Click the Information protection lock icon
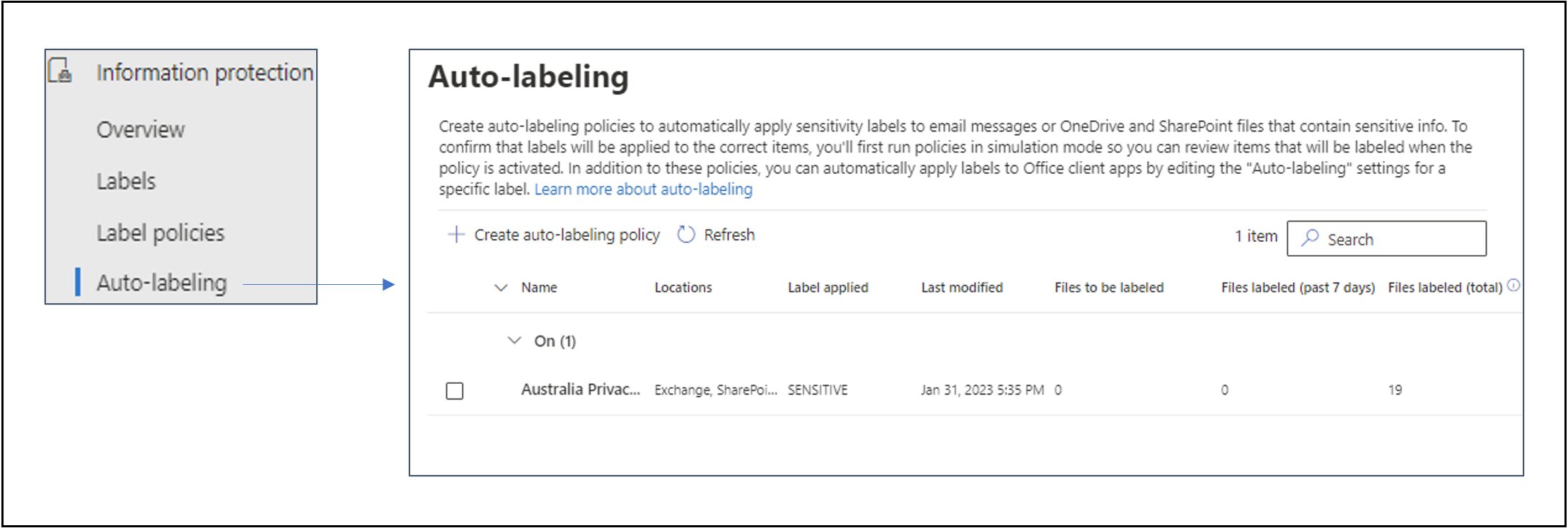 pos(60,71)
